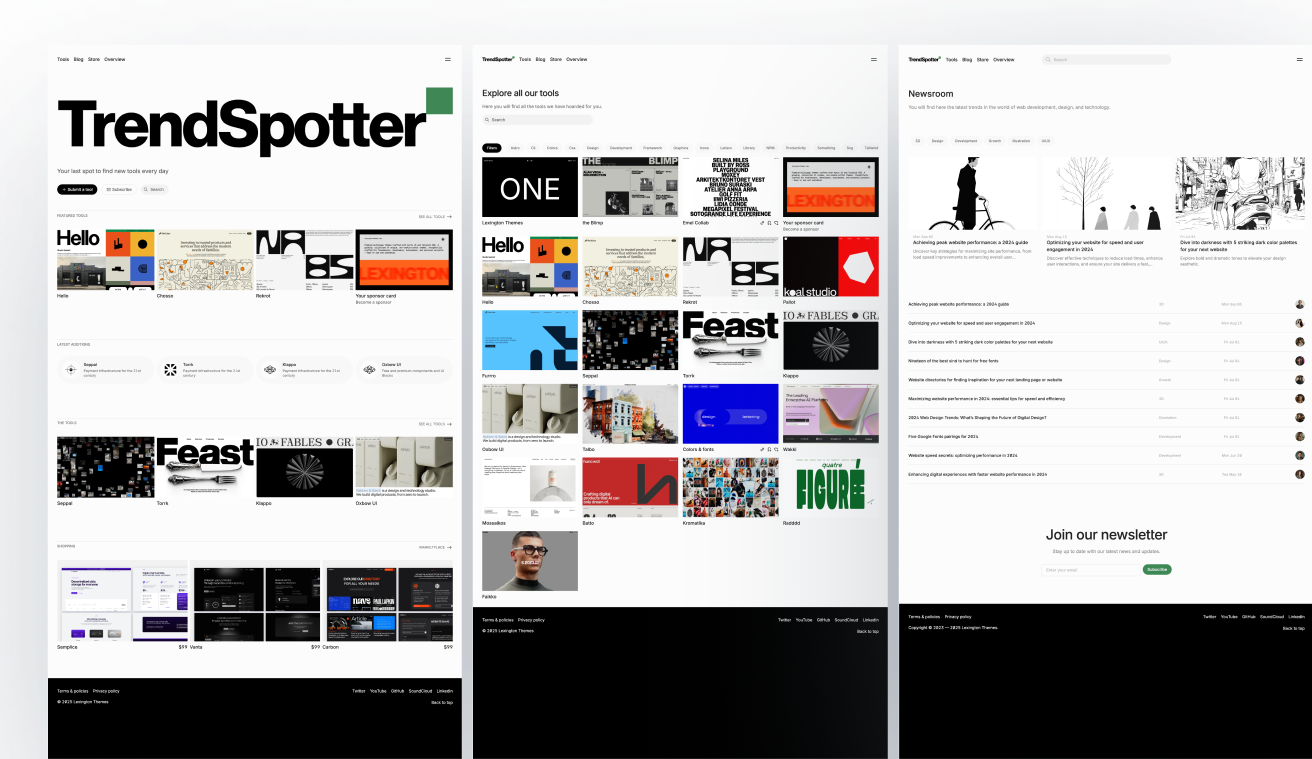Select the Framework filter tag
The height and width of the screenshot is (759, 1312).
(652, 148)
